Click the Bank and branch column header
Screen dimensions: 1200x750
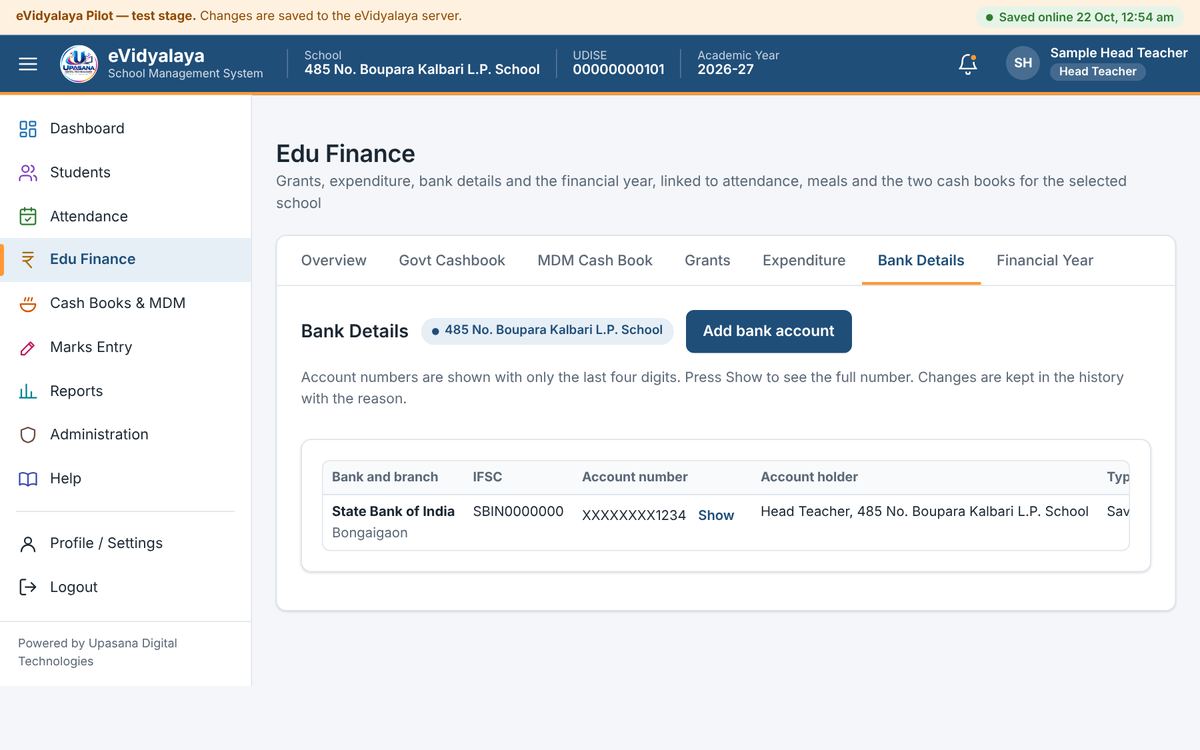point(385,477)
